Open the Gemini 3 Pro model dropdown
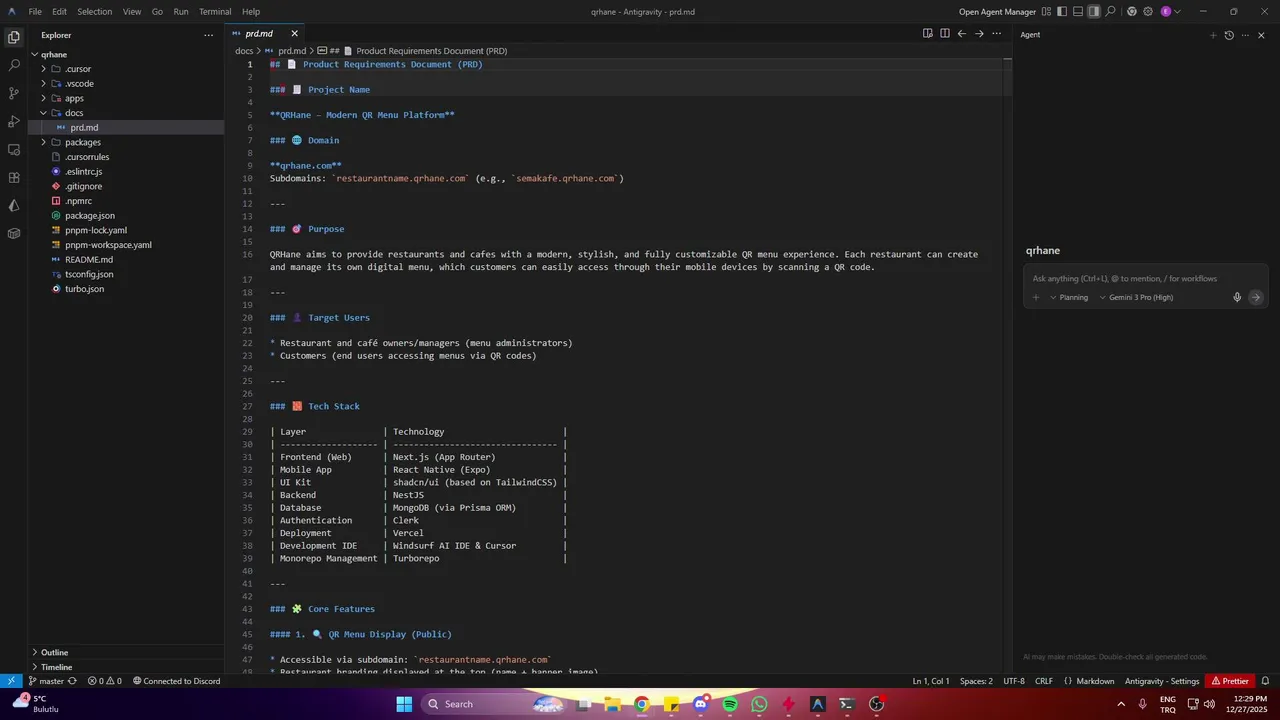 [x=1136, y=297]
